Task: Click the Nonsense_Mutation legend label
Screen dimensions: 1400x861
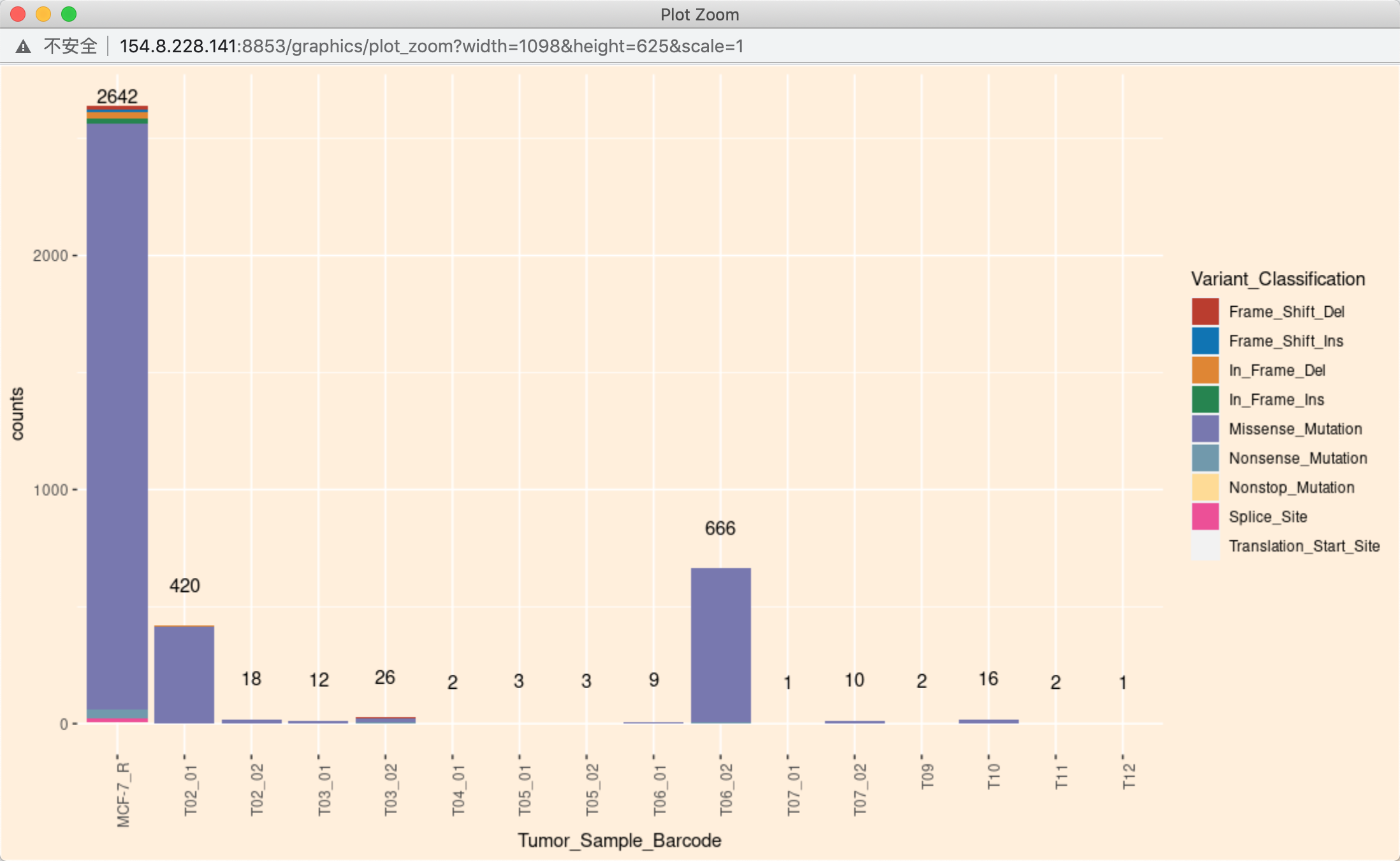Action: pyautogui.click(x=1298, y=459)
